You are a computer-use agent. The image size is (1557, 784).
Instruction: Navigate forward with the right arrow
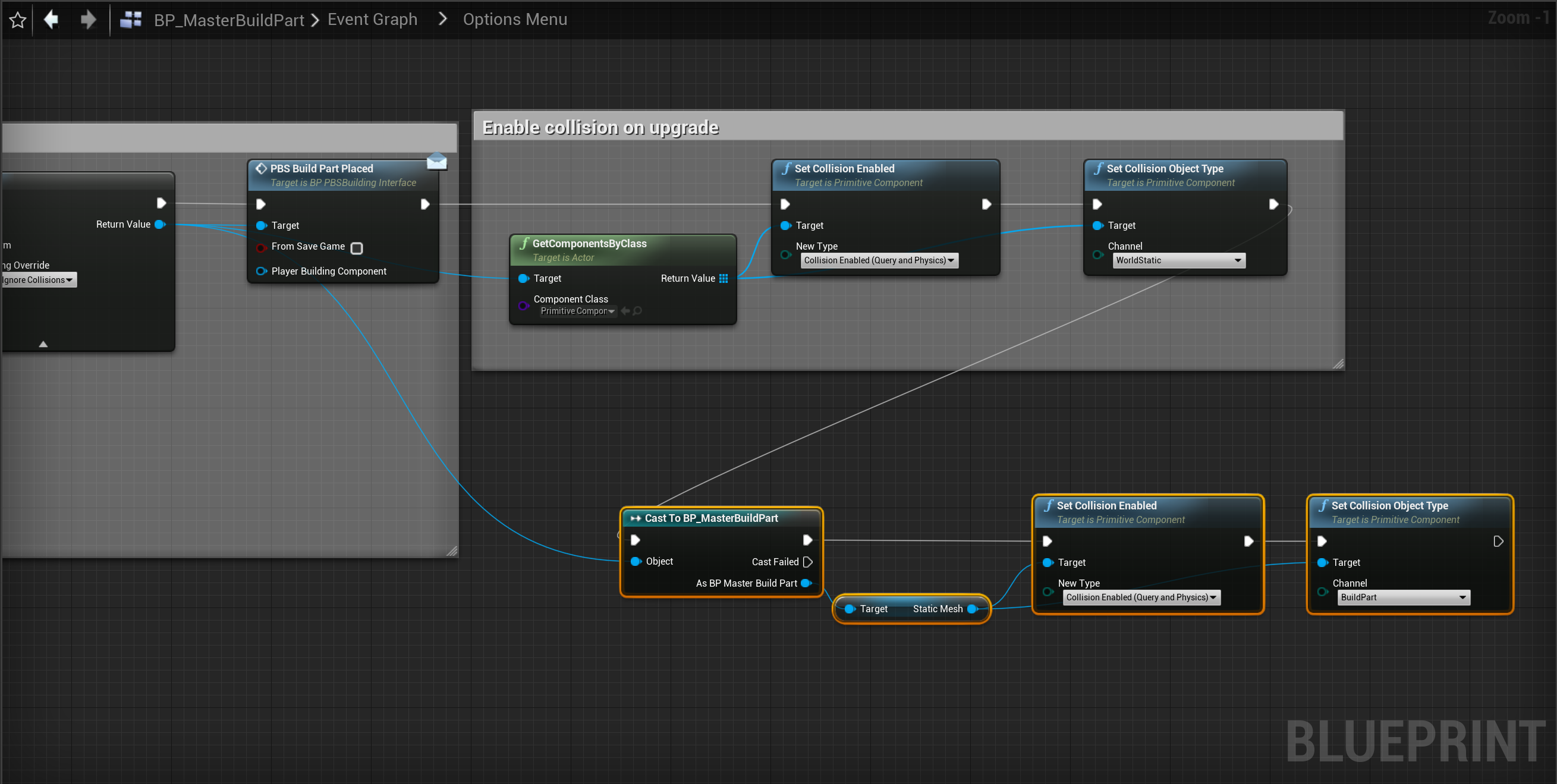88,20
